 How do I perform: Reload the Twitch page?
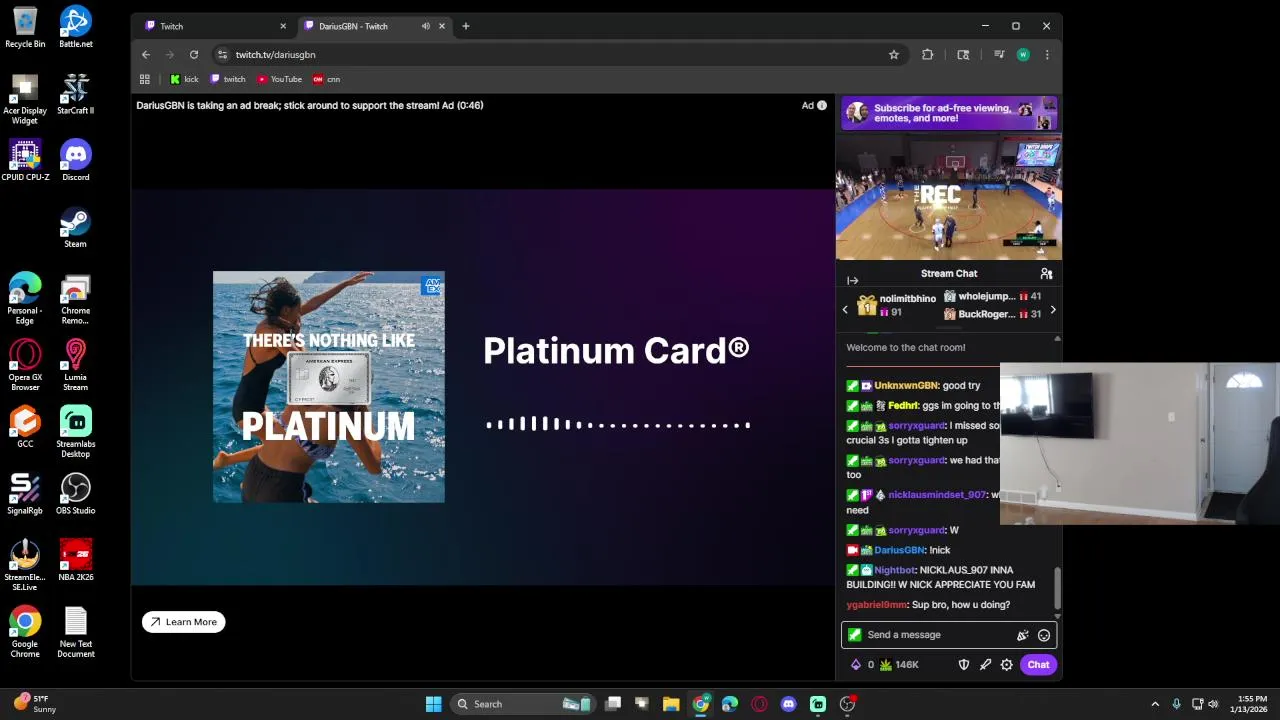[194, 55]
